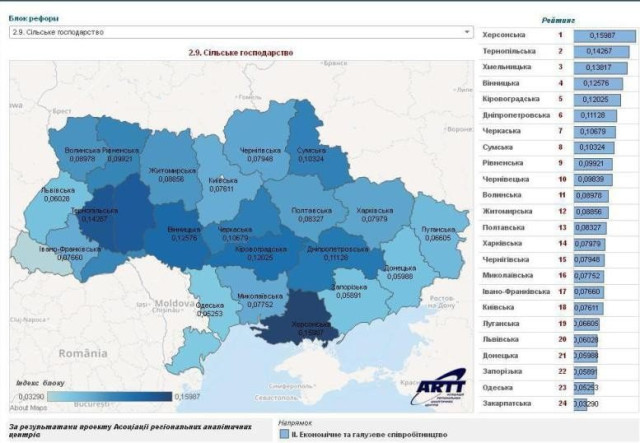Screen dimensions: 640x443
Task: Click the Рейтинг header
Action: (x=557, y=18)
